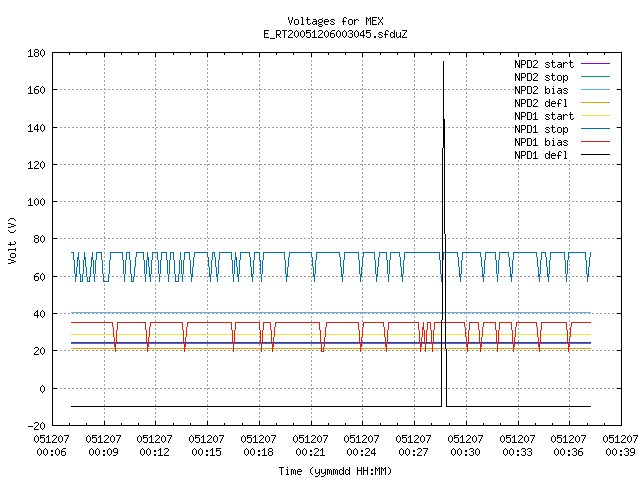The width and height of the screenshot is (640, 480).
Task: Click the 'NPD1 stop' legend label
Action: [541, 129]
